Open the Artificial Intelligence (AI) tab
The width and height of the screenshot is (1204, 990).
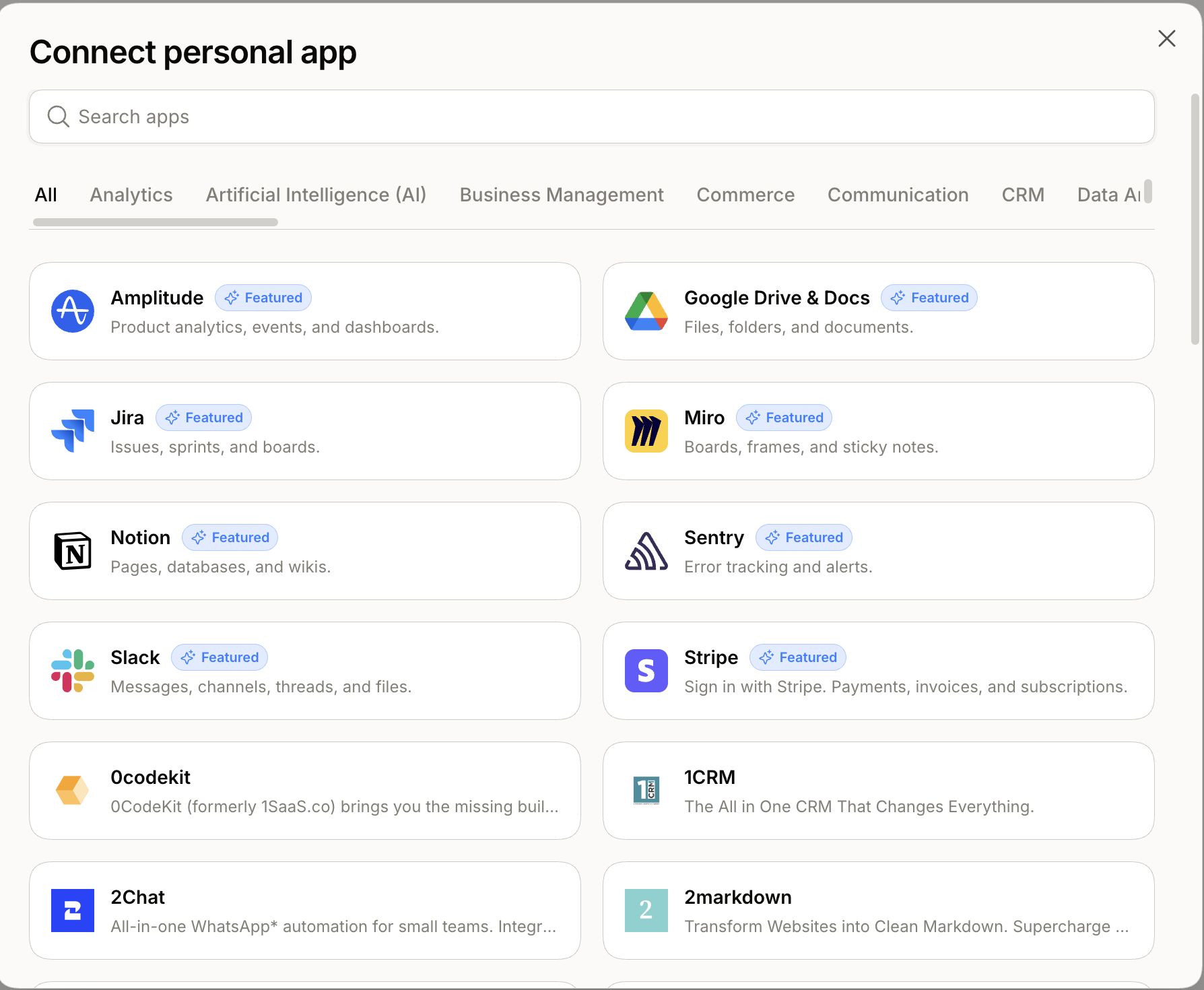point(316,195)
